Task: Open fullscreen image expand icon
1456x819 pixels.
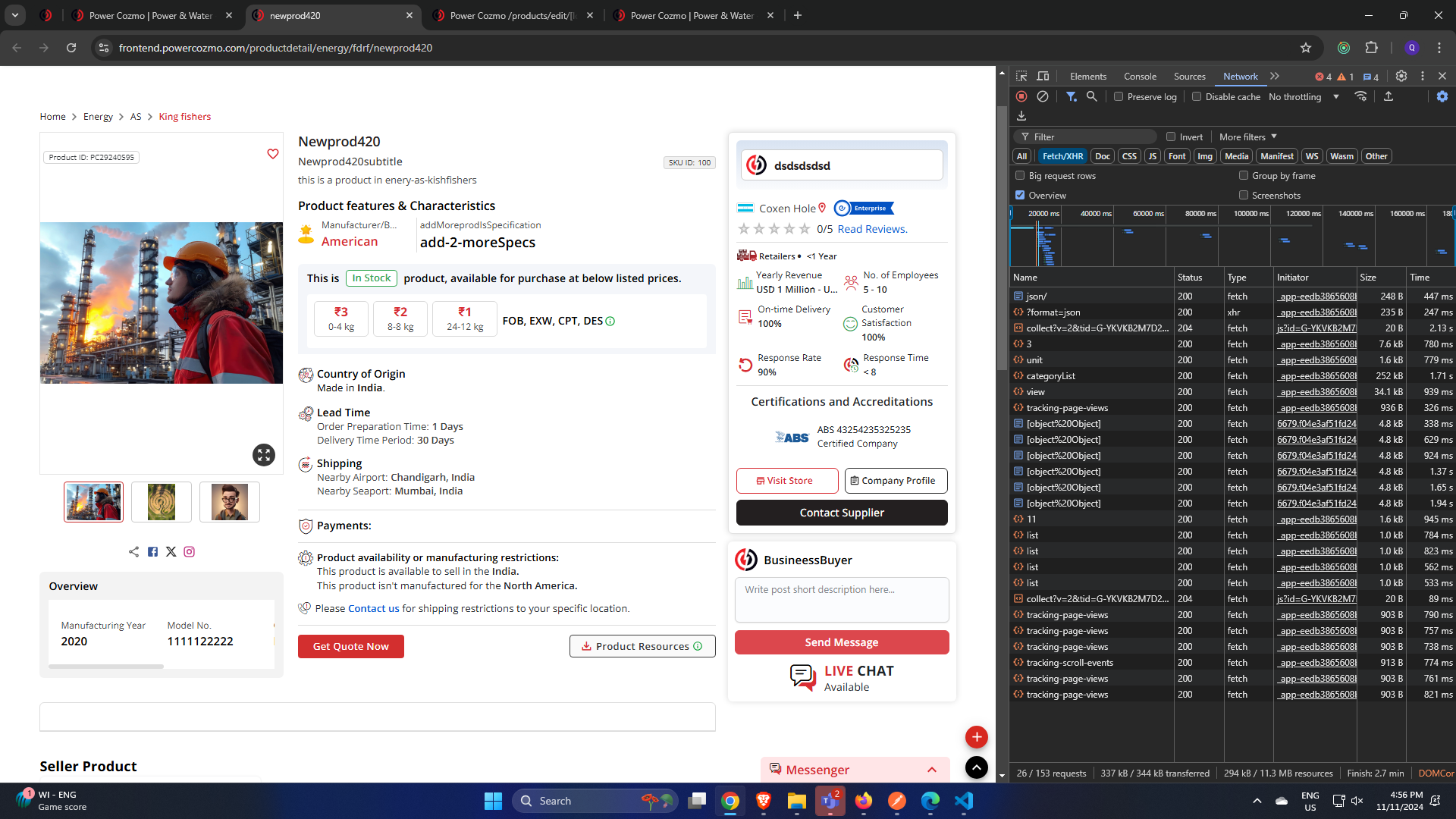Action: [264, 455]
